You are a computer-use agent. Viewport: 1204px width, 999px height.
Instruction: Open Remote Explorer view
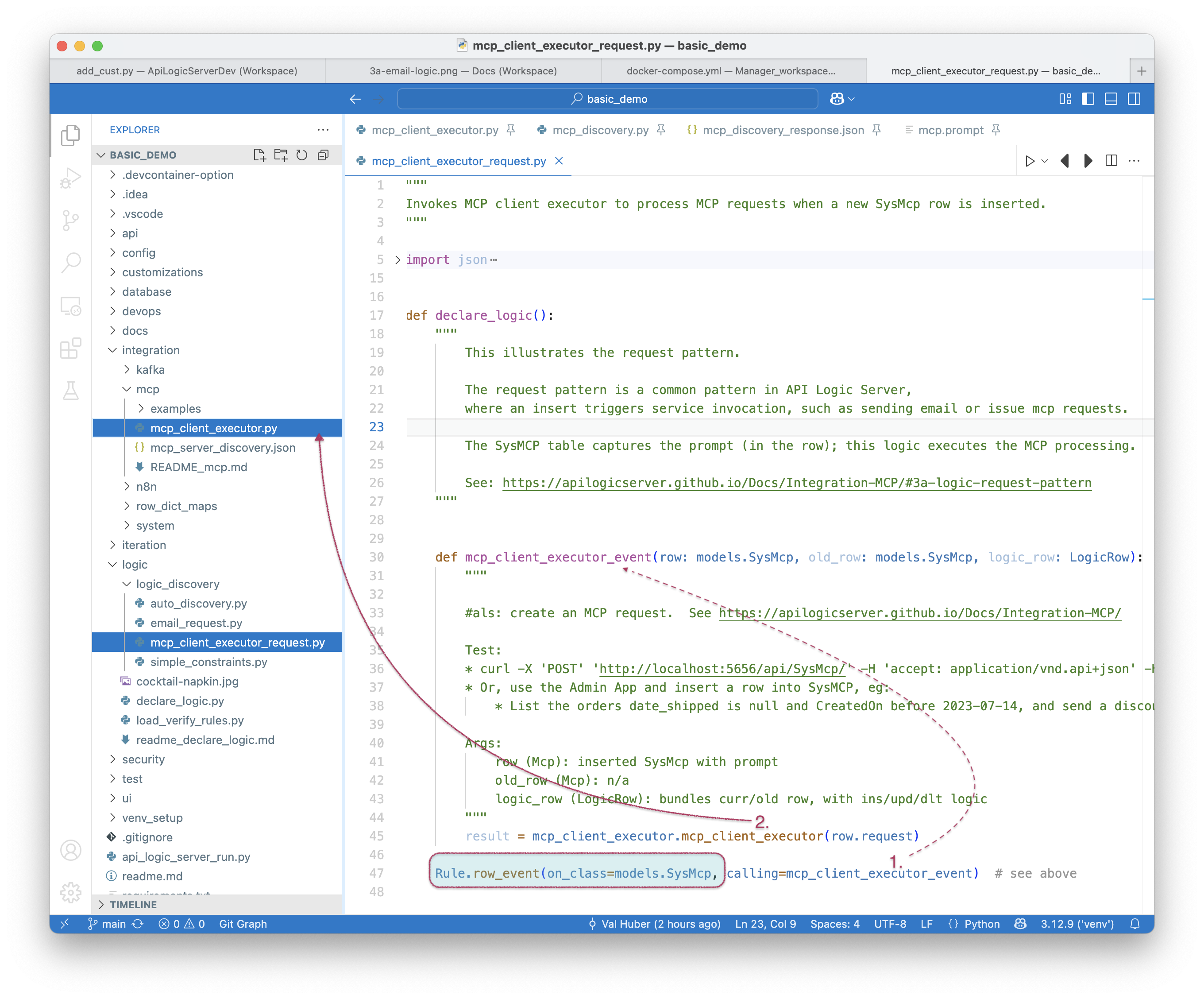pyautogui.click(x=70, y=306)
